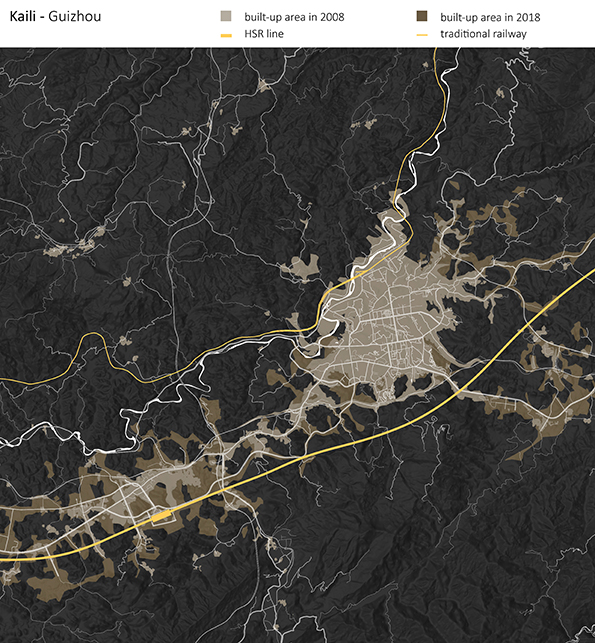Screen dimensions: 595x643
Task: Click the built-up area in 2008 swatch
Action: pos(226,16)
